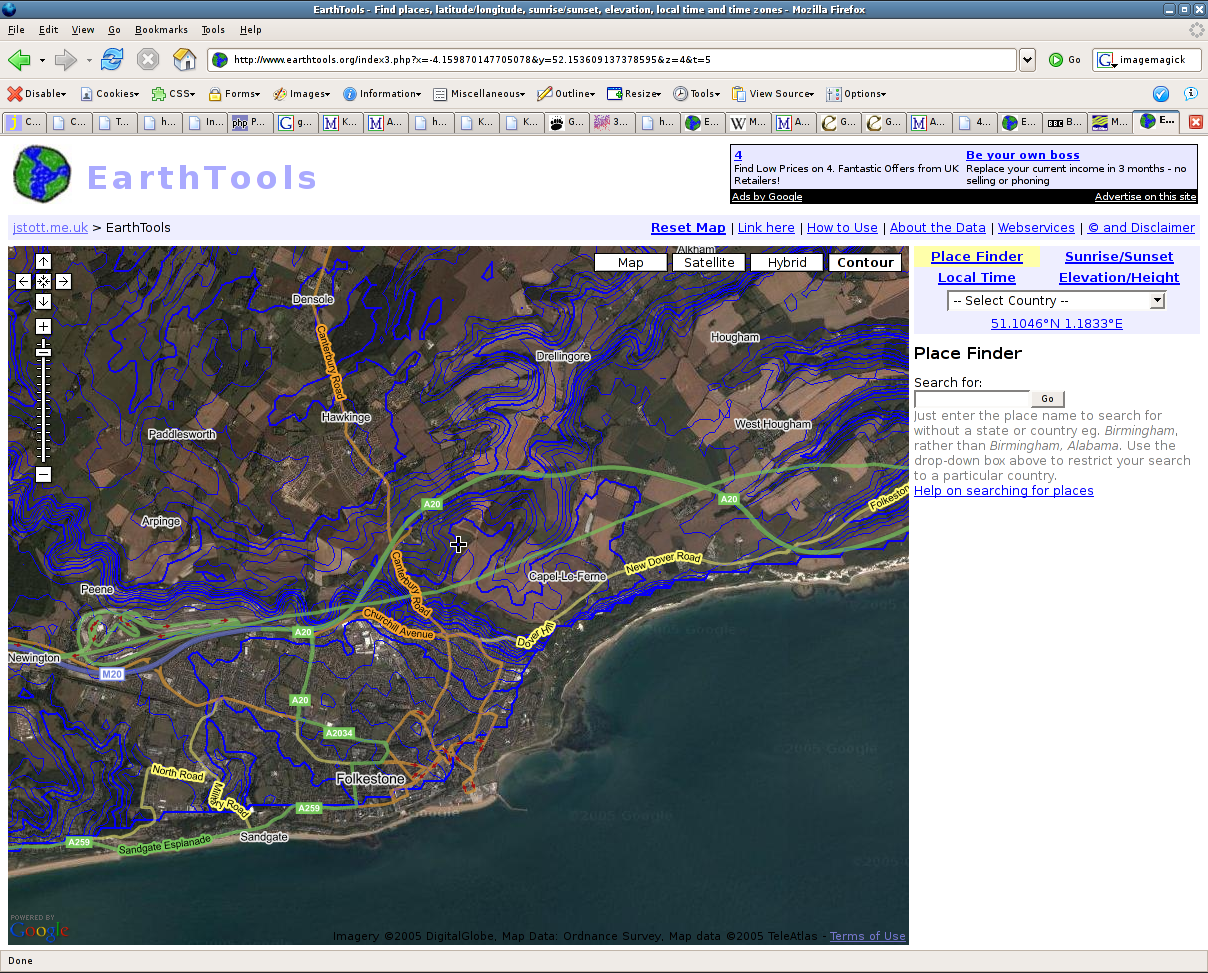This screenshot has width=1208, height=973.
Task: Click the browser Back arrow button
Action: coord(19,60)
